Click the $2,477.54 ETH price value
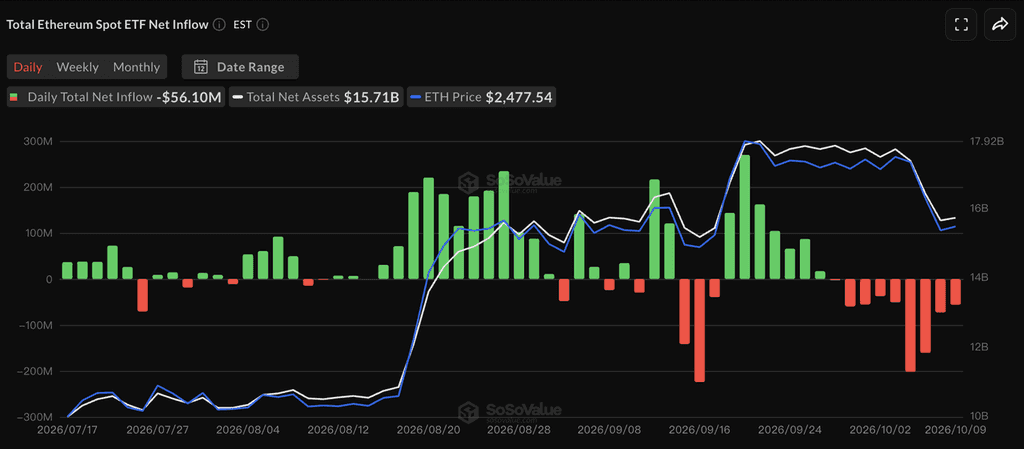 519,97
